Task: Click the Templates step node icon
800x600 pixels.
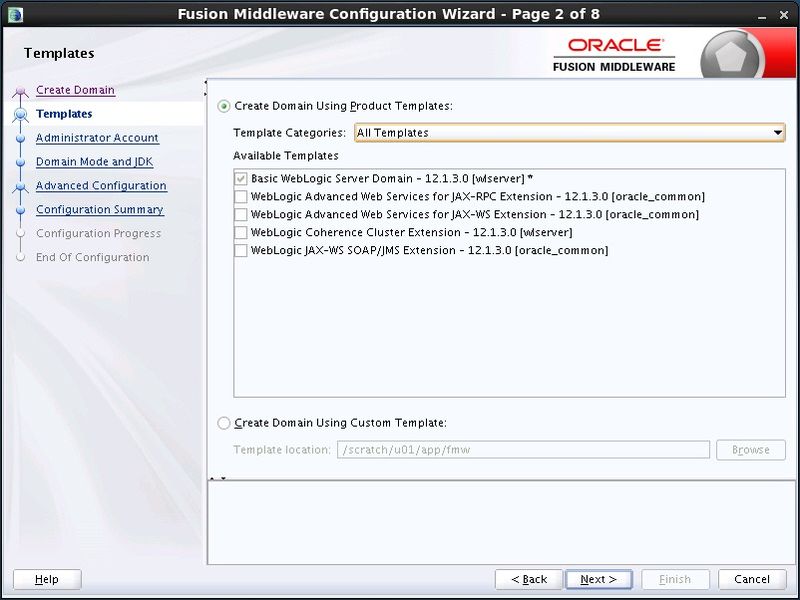Action: point(20,115)
